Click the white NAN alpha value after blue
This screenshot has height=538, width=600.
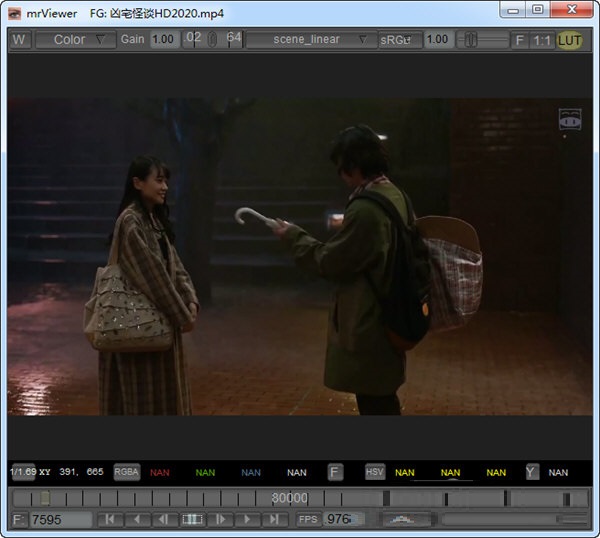[297, 473]
